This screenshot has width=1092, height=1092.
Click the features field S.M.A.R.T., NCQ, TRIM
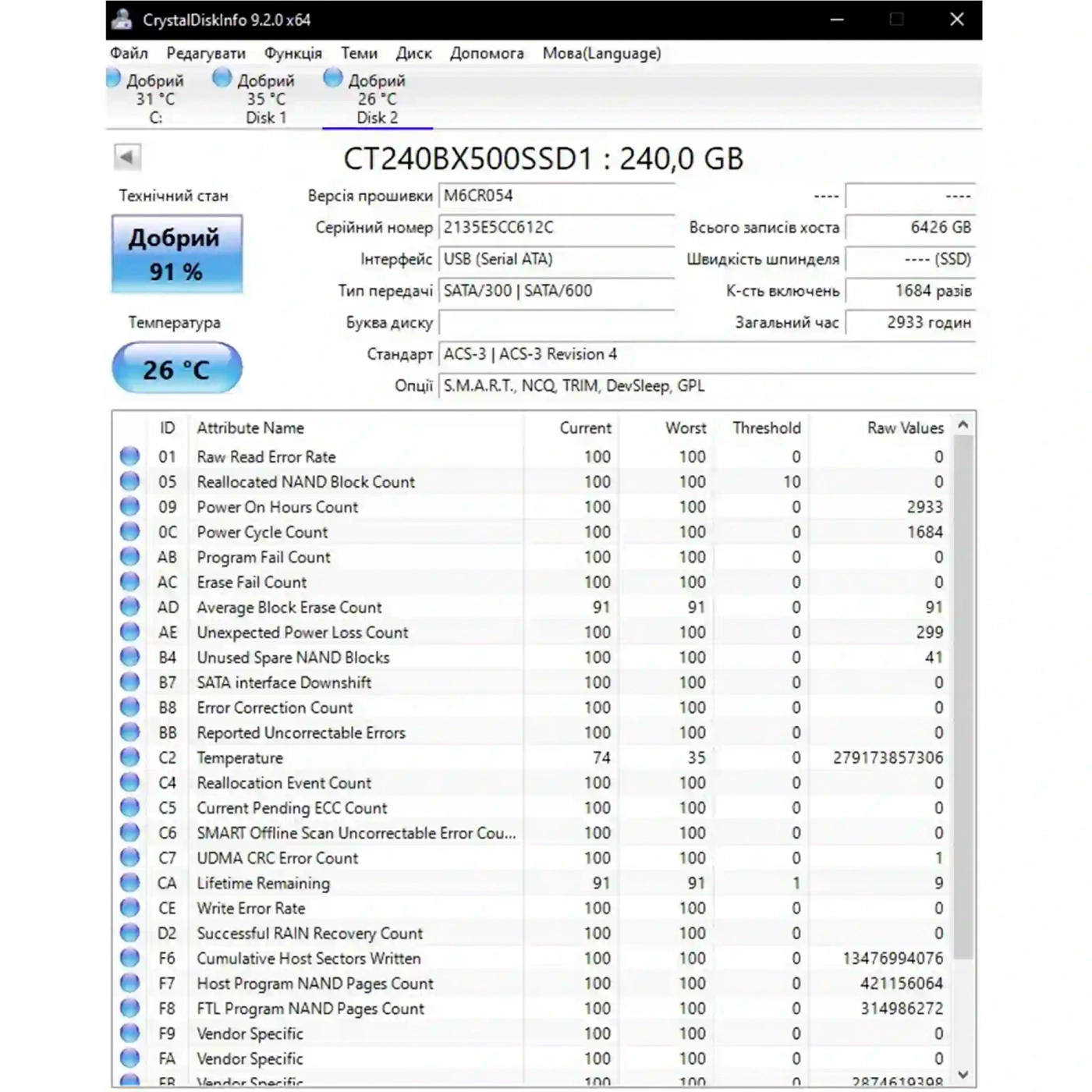[x=707, y=385]
